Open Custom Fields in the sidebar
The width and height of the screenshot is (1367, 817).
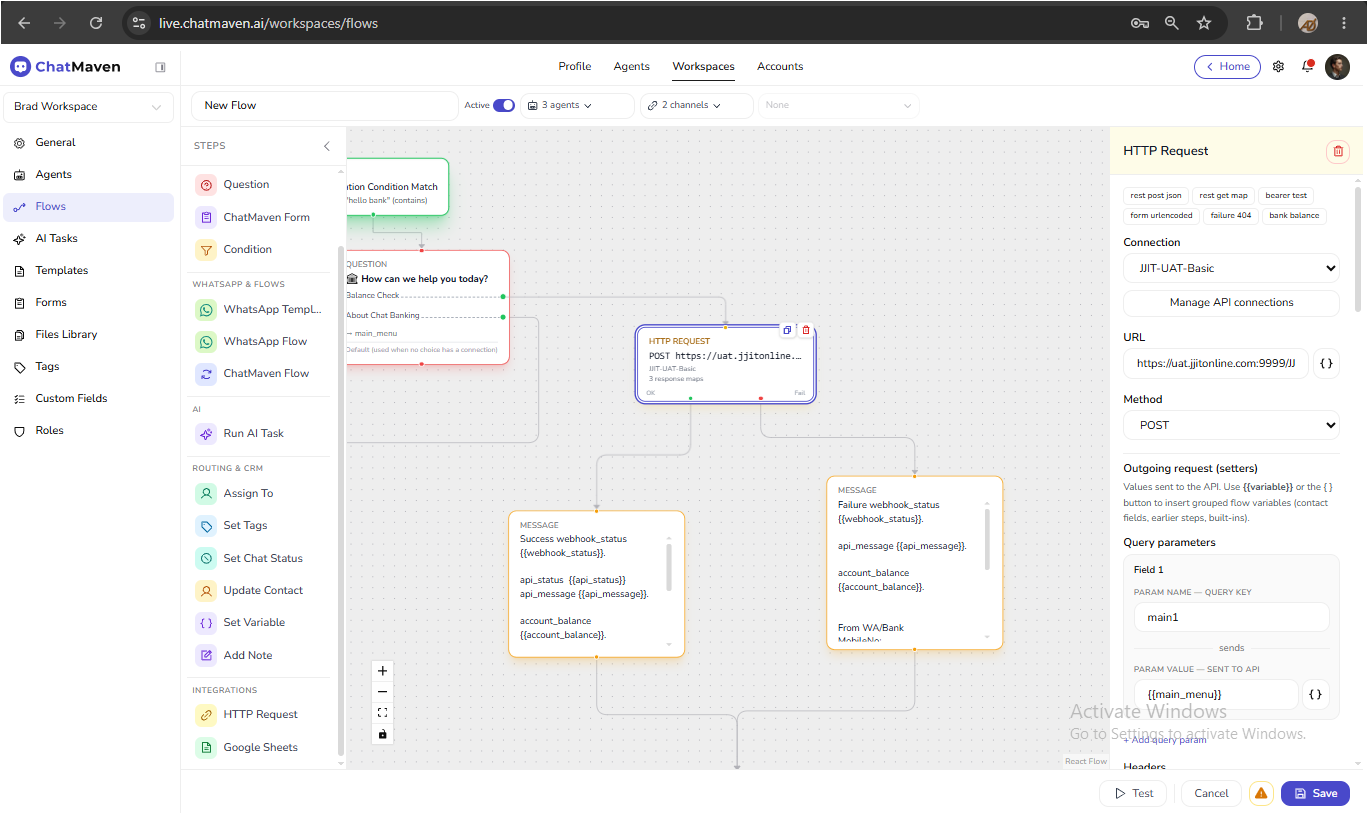[x=88, y=399]
